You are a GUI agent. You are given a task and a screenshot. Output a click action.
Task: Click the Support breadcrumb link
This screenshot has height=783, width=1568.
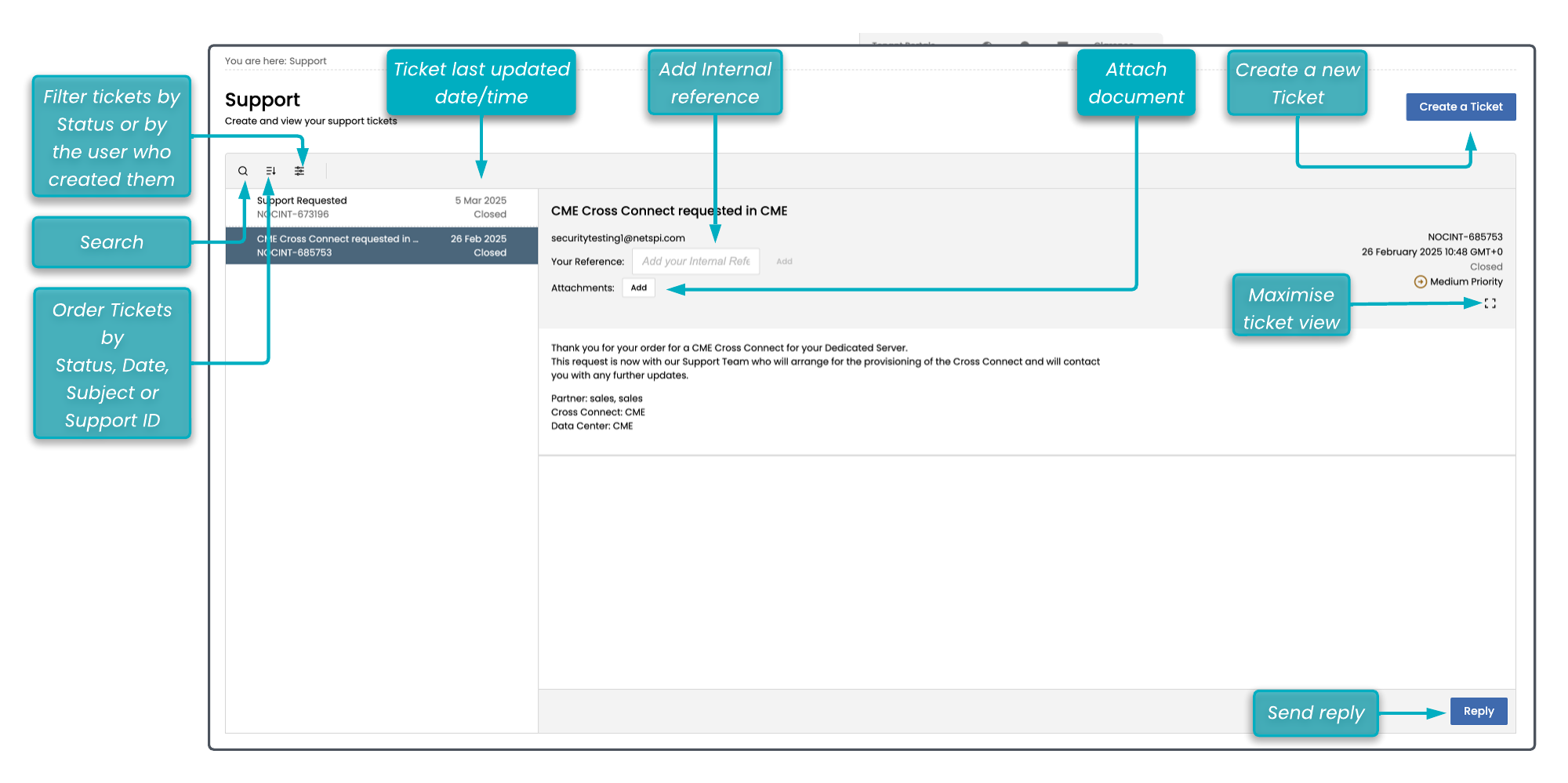click(307, 61)
